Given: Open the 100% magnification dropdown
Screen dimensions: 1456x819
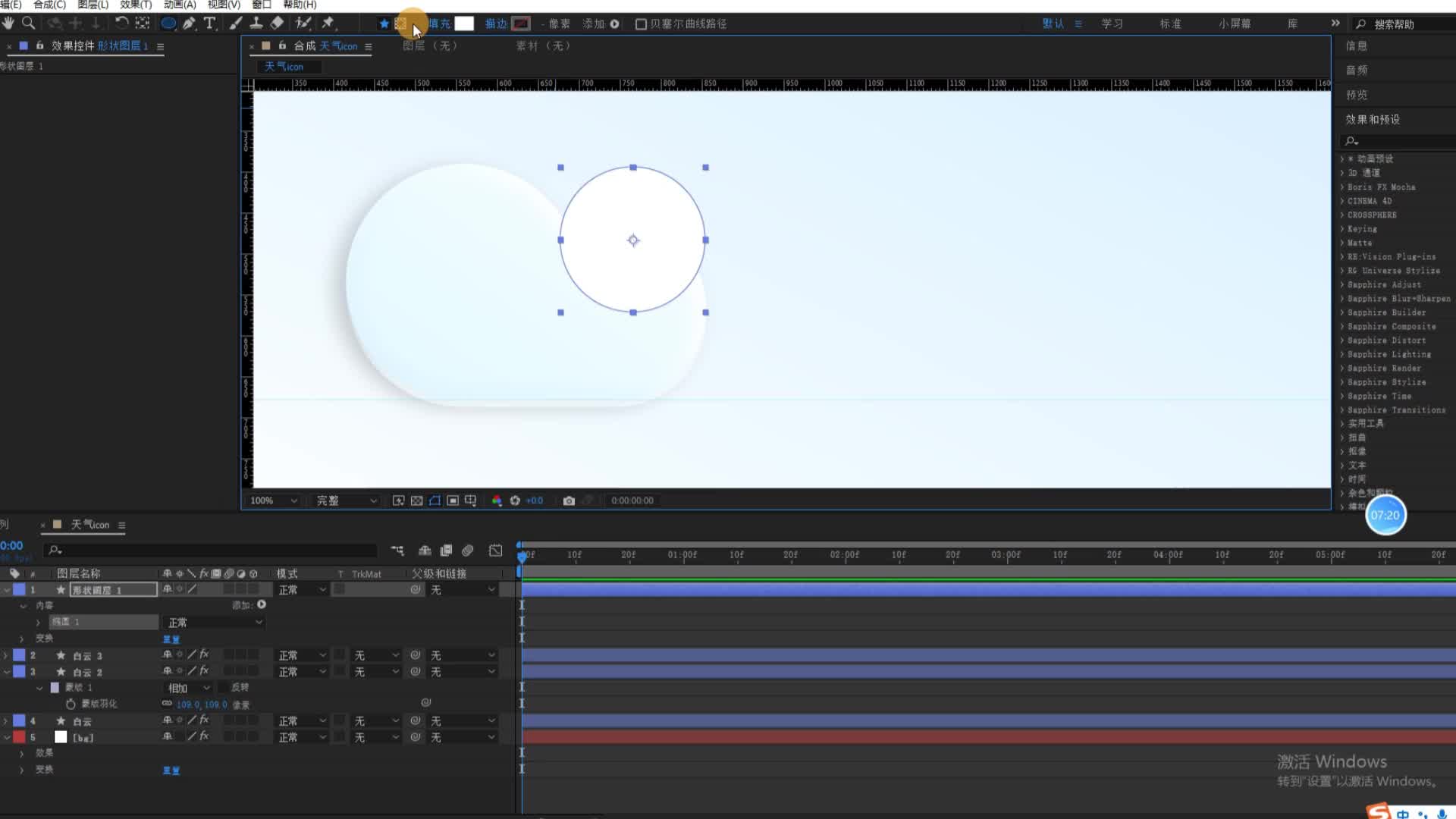Looking at the screenshot, I should click(274, 500).
